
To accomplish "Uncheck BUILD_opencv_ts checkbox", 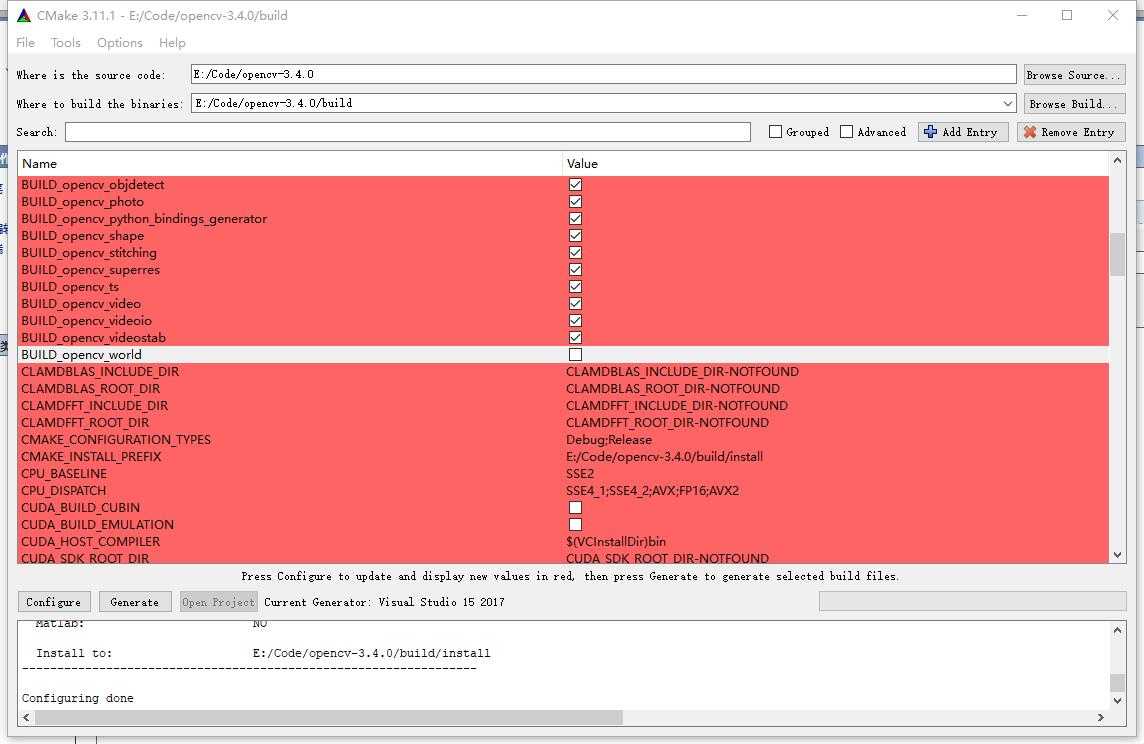I will pos(576,287).
